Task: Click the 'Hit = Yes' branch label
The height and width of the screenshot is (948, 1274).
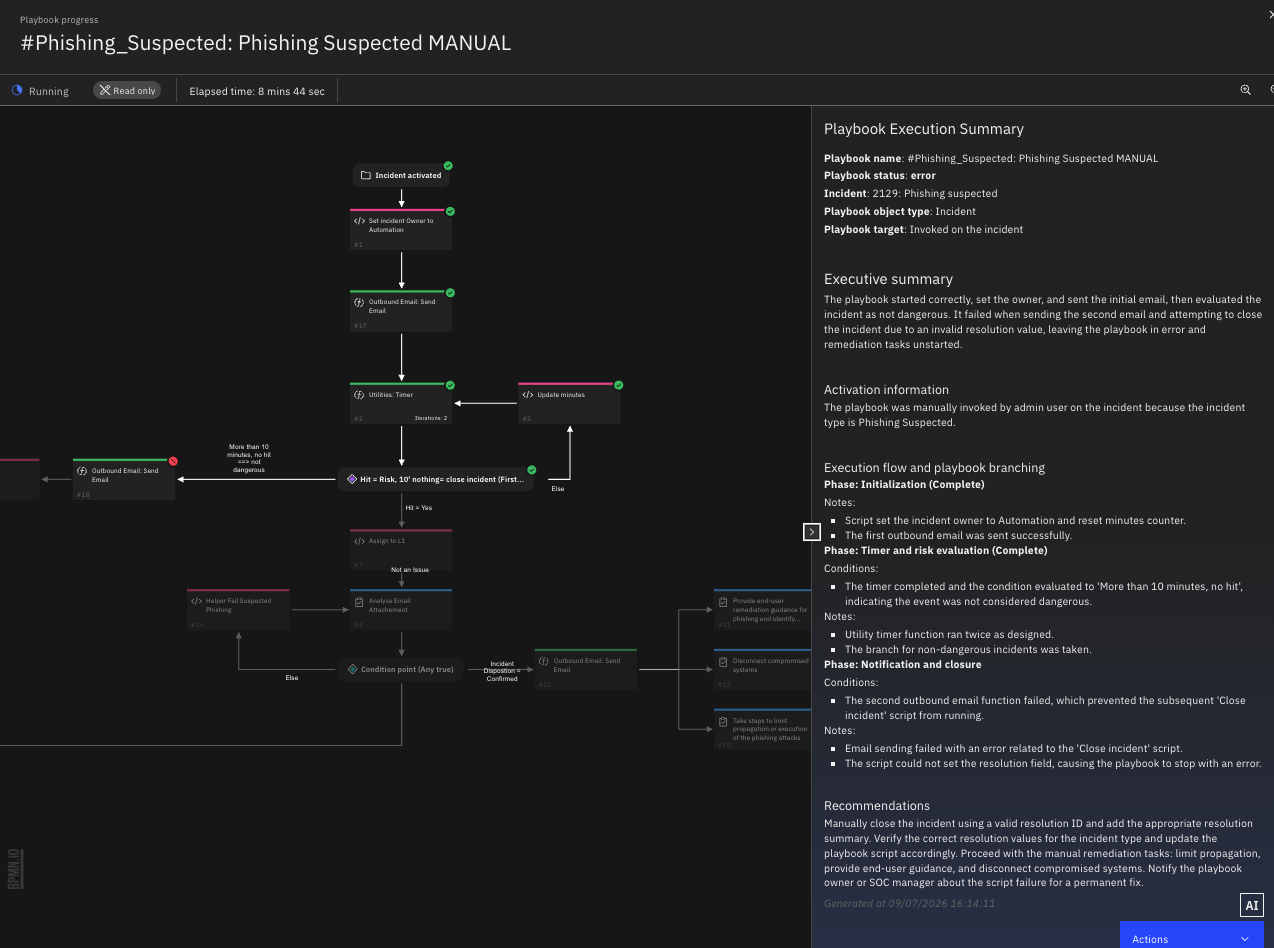Action: [418, 508]
